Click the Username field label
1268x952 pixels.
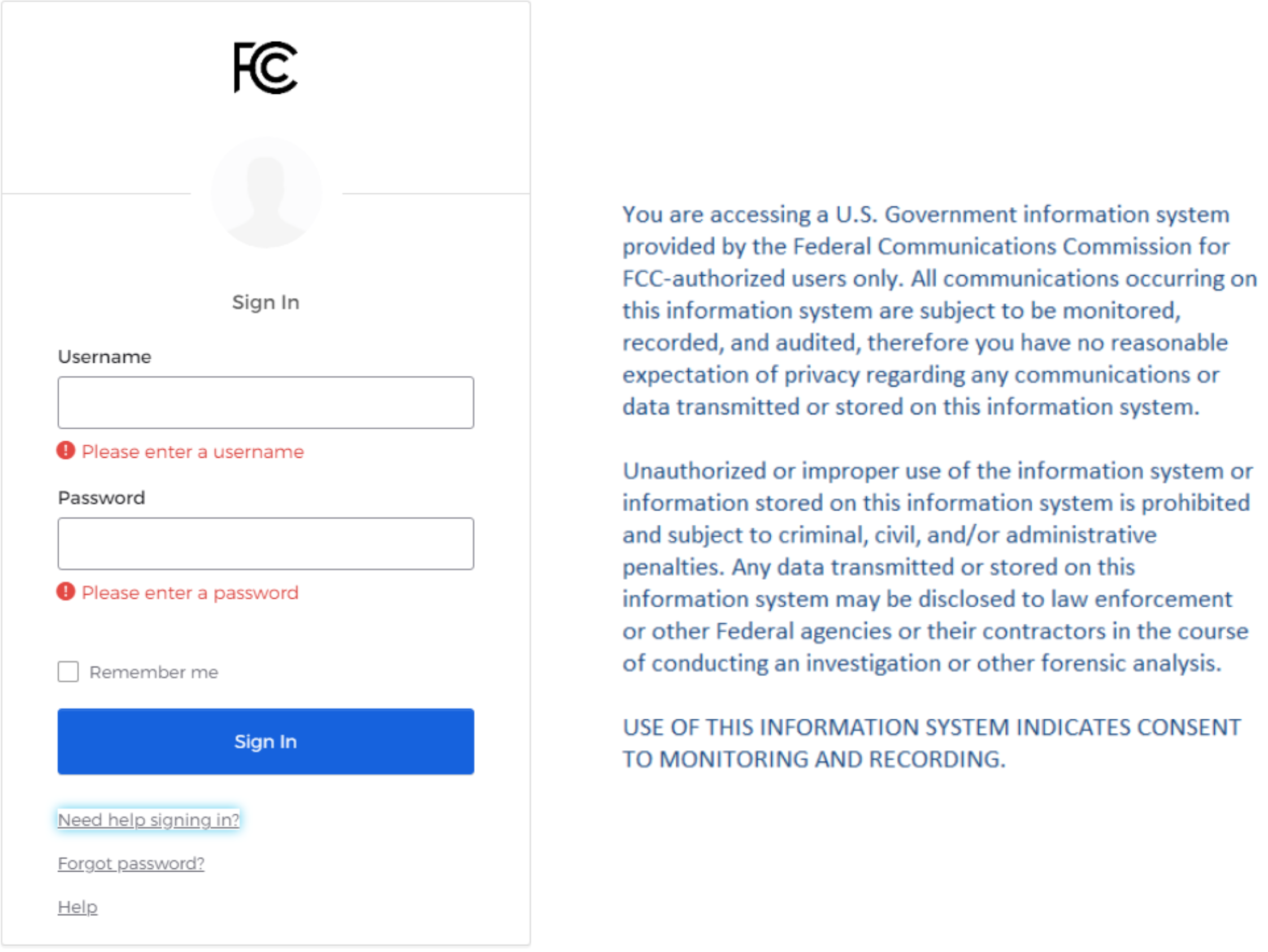click(x=105, y=357)
